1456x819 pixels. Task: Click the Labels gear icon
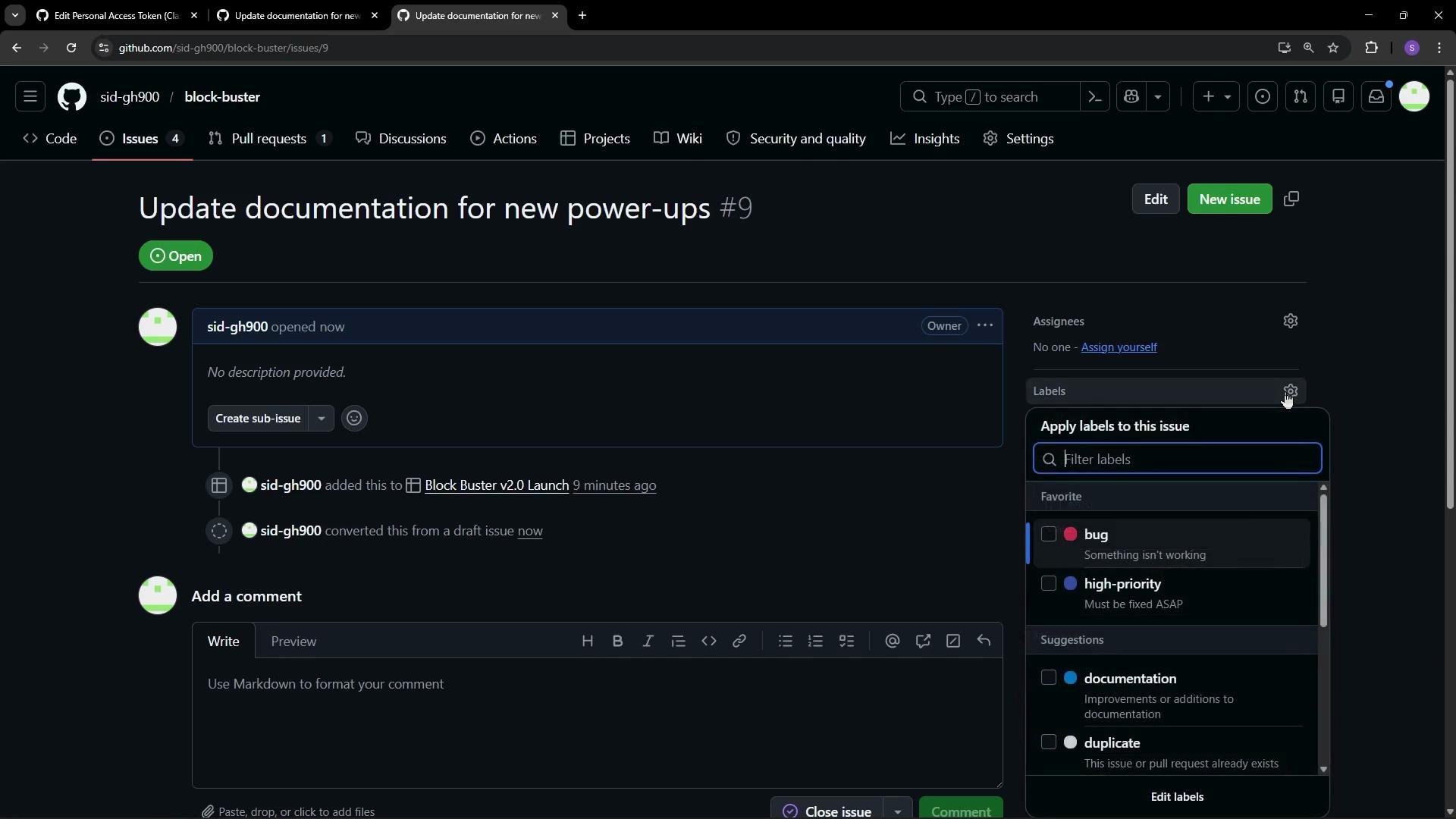[x=1291, y=391]
